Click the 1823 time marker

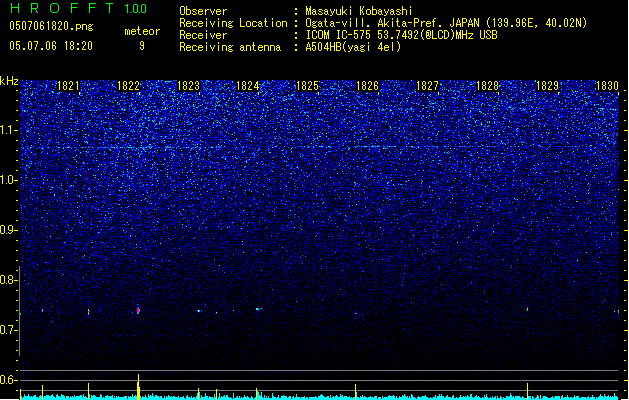coord(188,86)
